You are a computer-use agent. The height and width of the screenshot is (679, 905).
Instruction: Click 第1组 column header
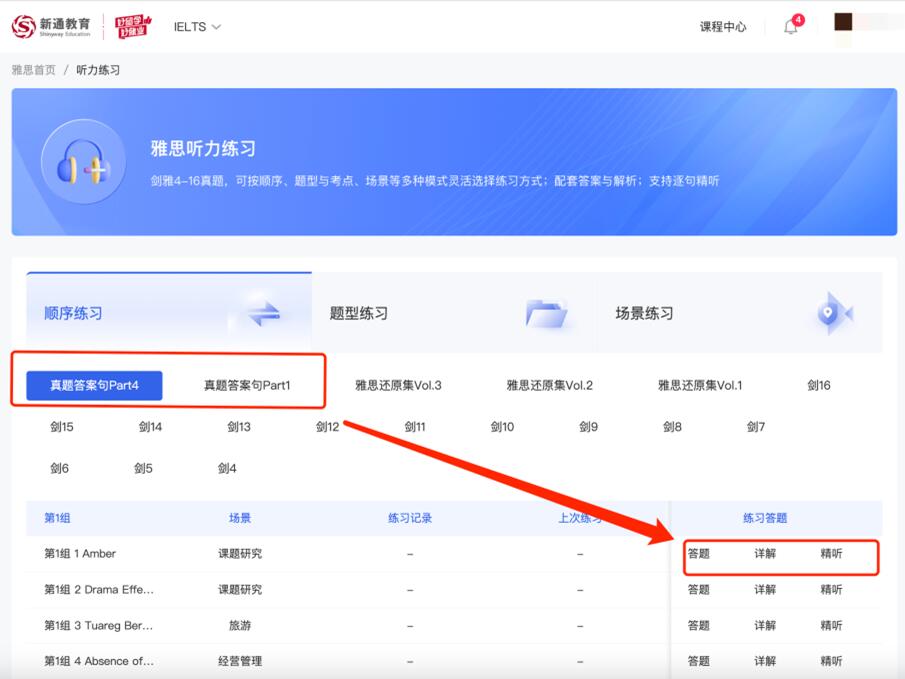tap(57, 518)
